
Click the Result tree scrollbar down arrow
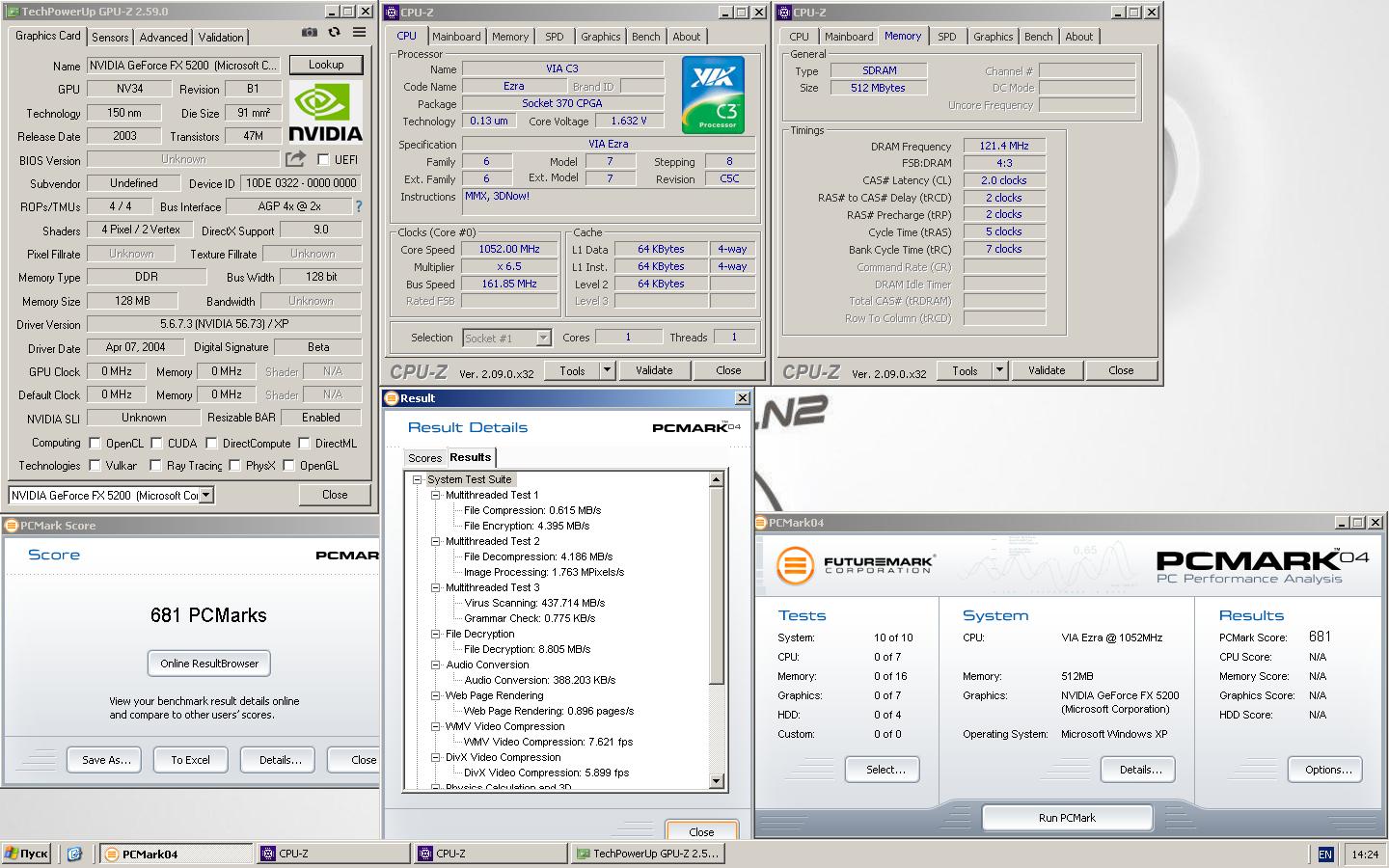pos(716,781)
